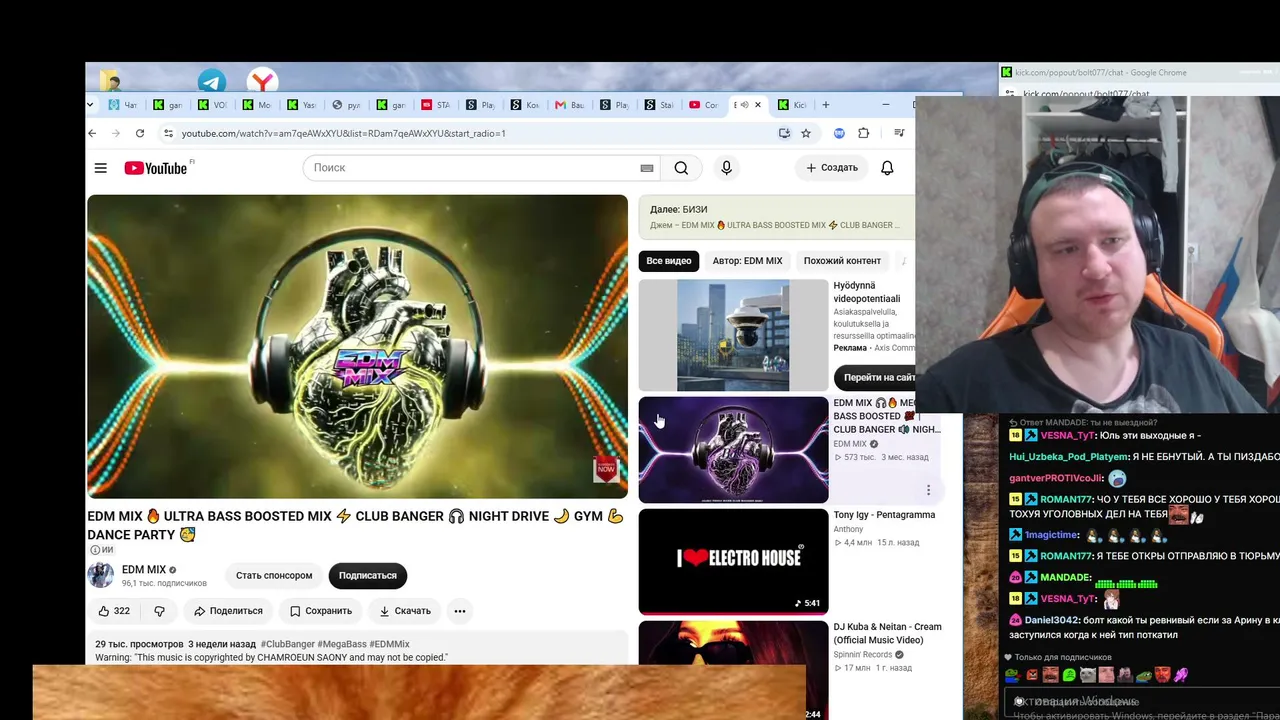Open the 'Далее: БИЗИ' playlist panel
Image resolution: width=1280 pixels, height=720 pixels.
coord(776,217)
